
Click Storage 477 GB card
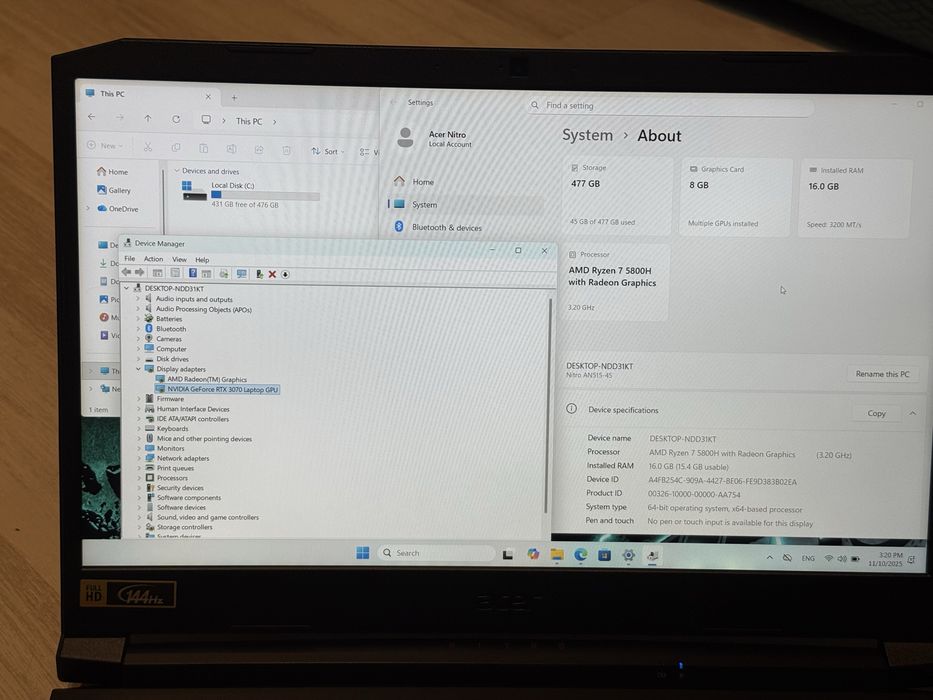click(x=618, y=196)
